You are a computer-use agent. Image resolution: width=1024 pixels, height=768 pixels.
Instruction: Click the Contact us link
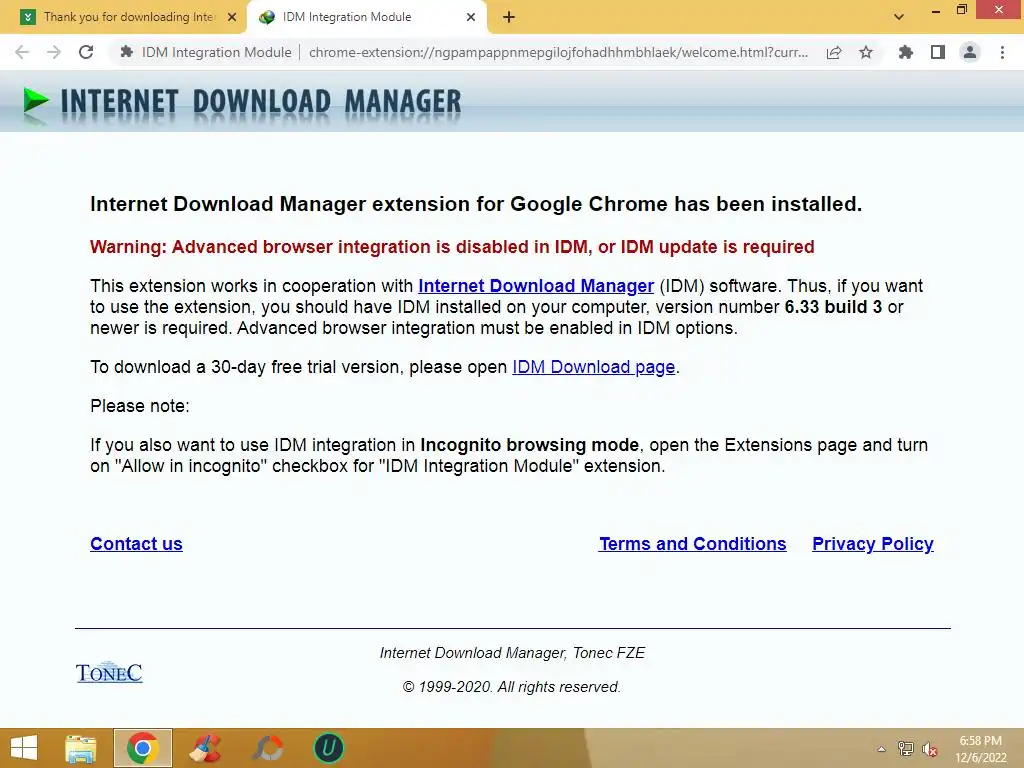point(136,544)
